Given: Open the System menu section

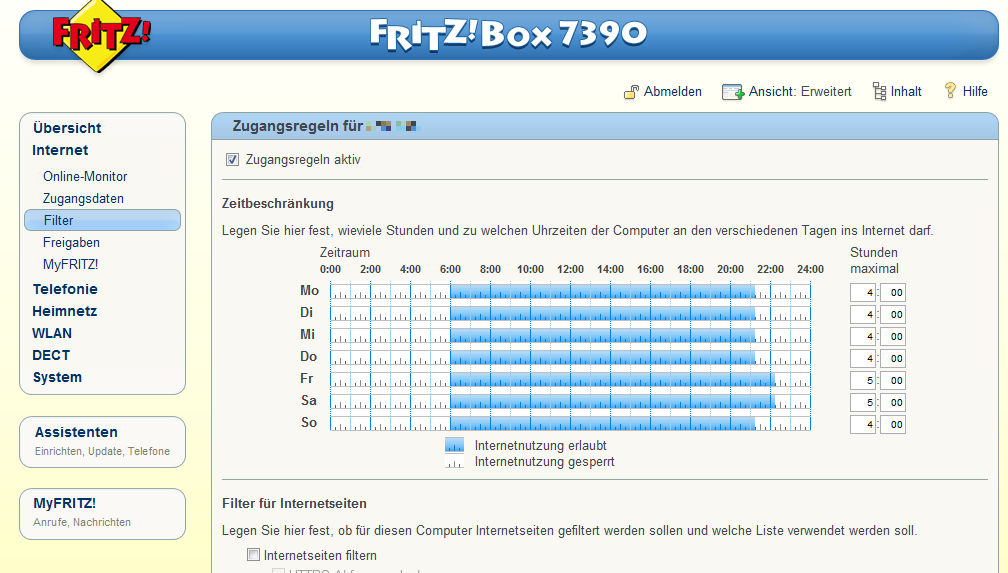Looking at the screenshot, I should click(x=57, y=377).
